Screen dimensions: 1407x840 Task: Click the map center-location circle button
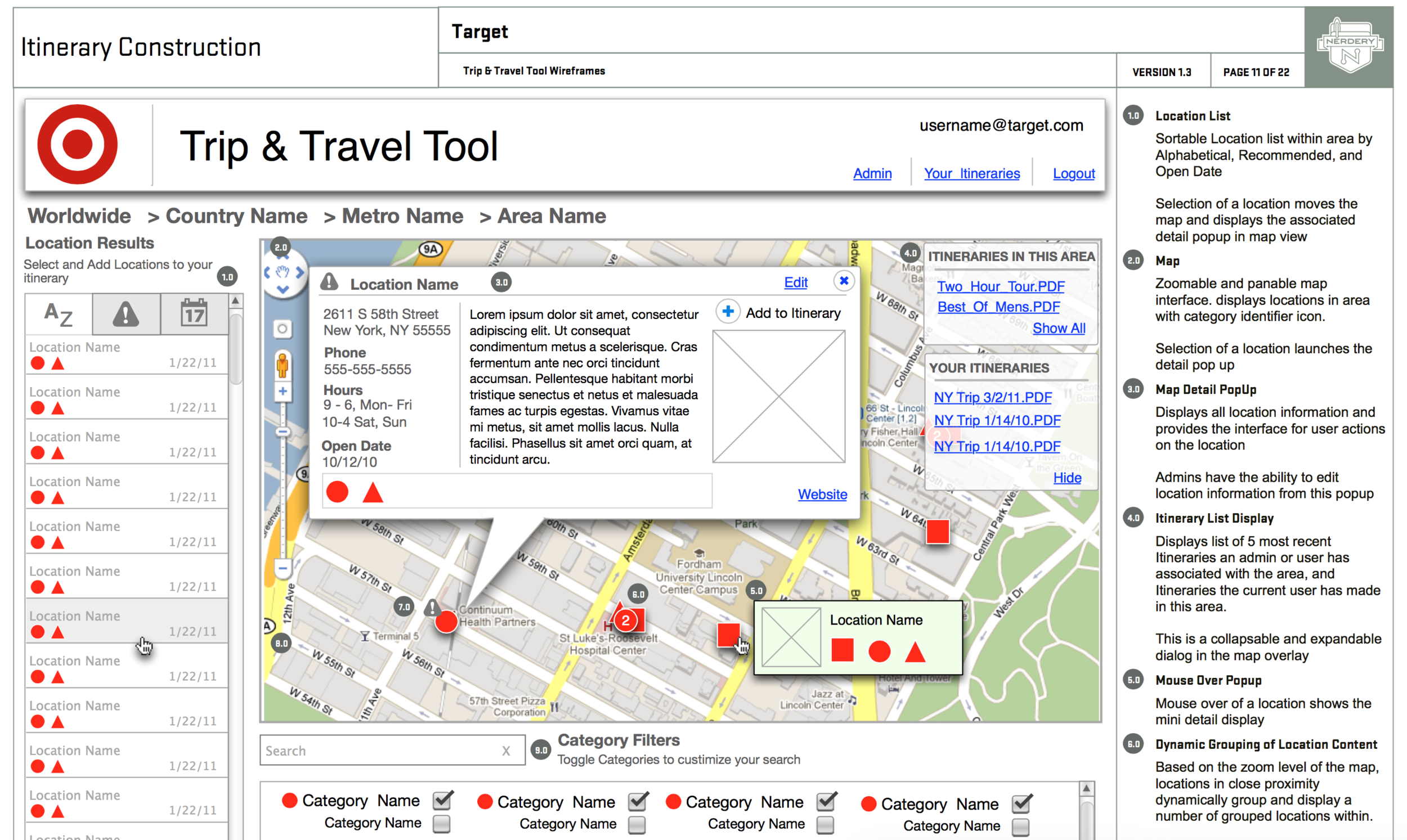(283, 329)
